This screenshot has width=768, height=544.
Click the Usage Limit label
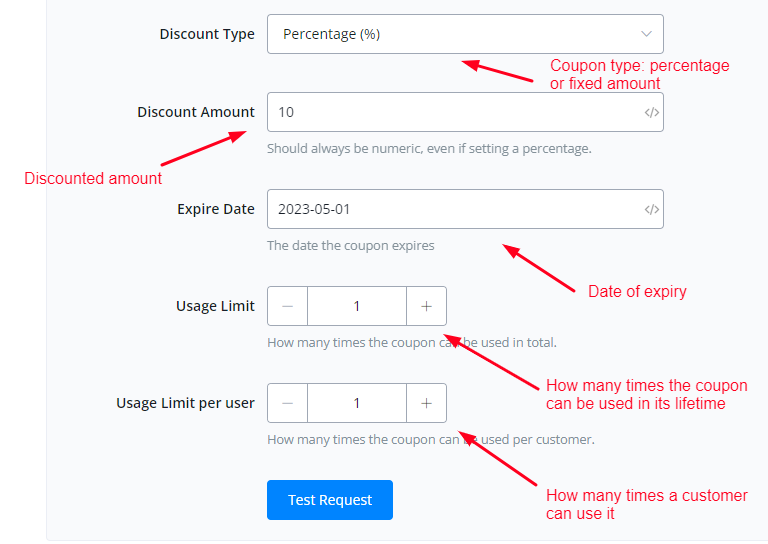click(x=215, y=306)
